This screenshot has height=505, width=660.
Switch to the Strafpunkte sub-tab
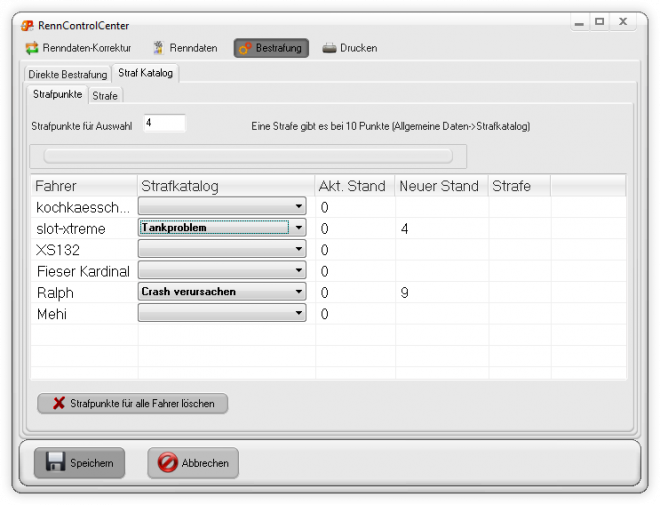(57, 94)
